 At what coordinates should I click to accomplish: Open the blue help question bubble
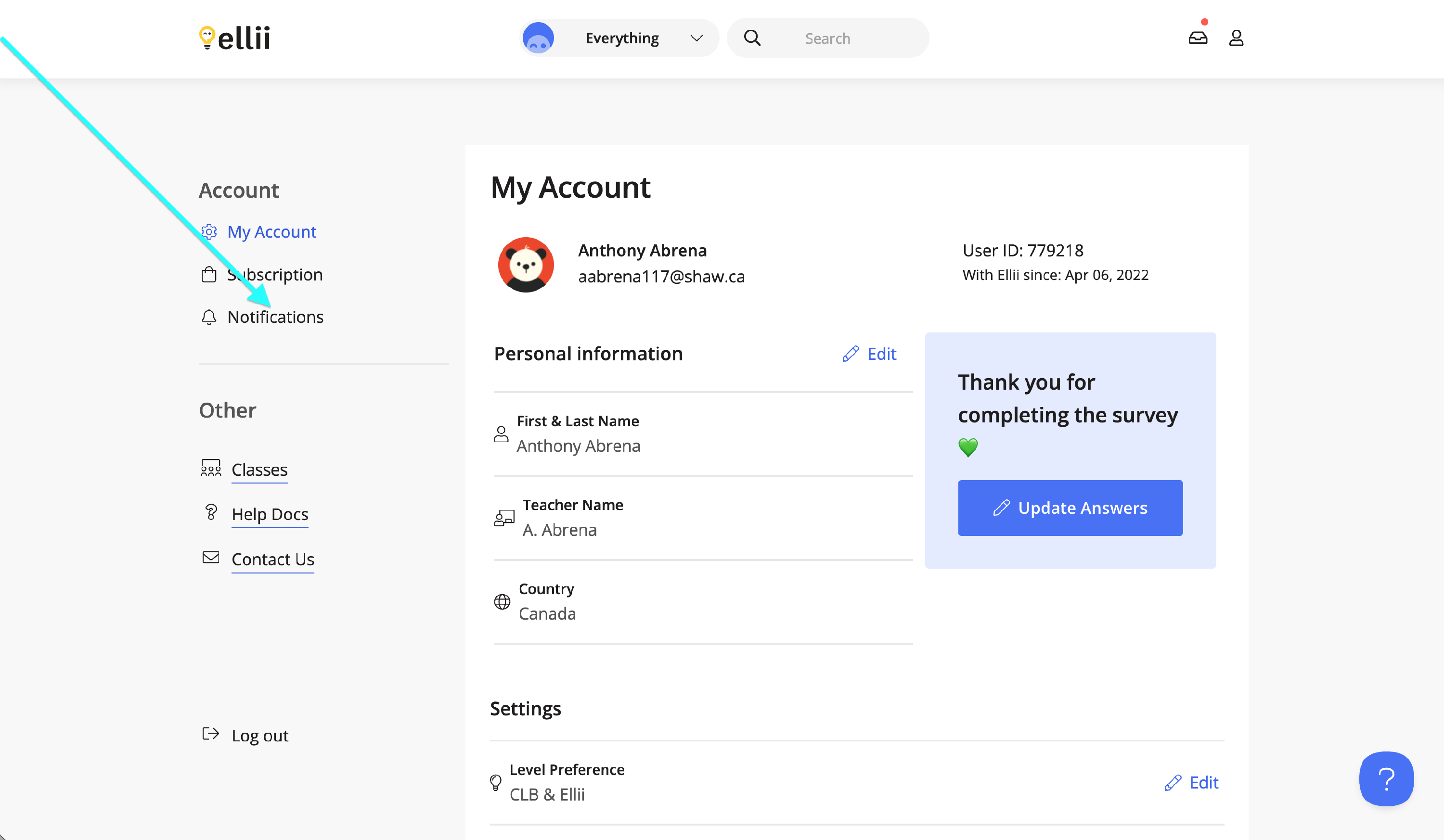coord(1386,779)
